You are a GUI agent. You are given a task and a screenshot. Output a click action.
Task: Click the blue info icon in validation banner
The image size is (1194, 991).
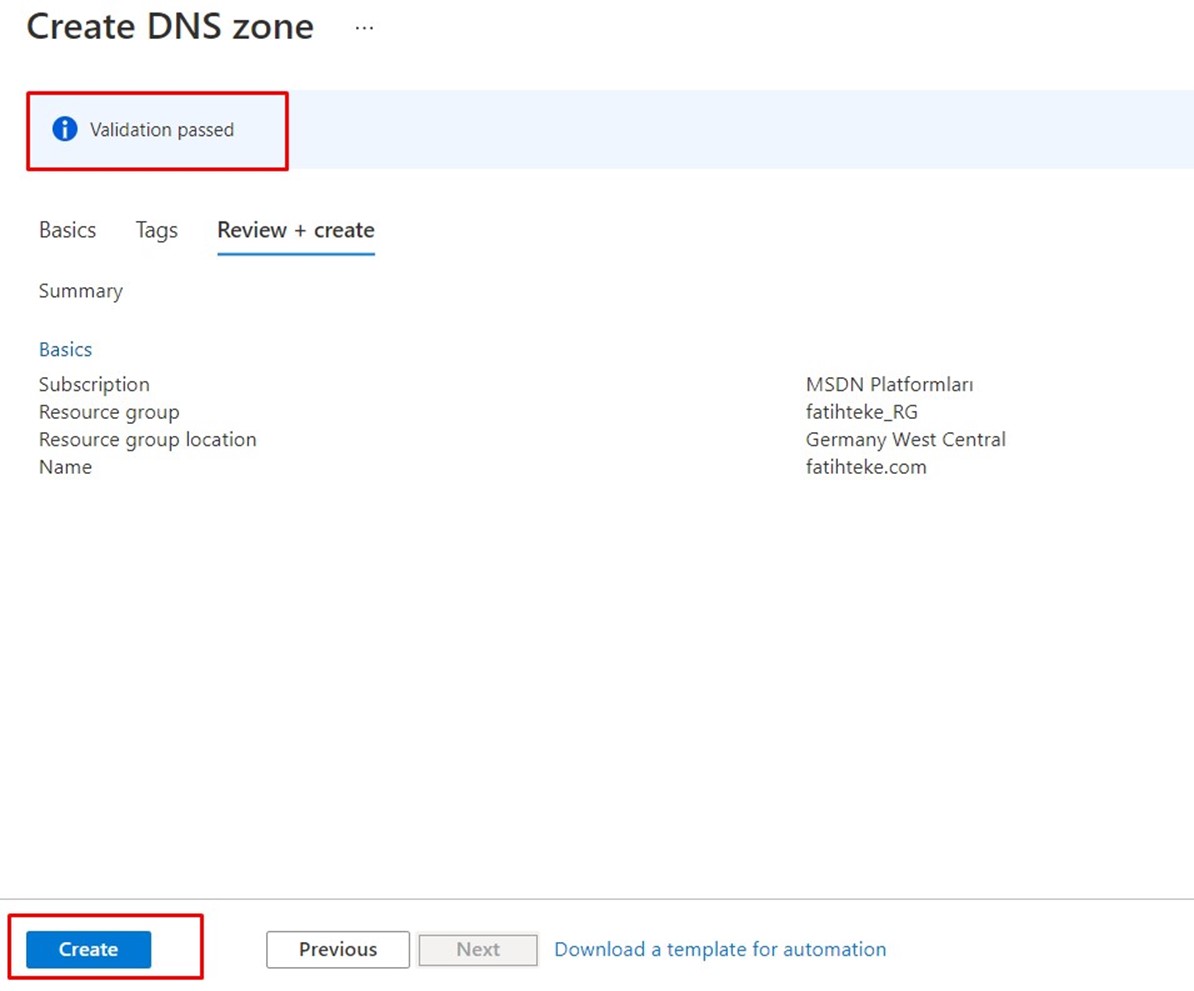(x=65, y=130)
